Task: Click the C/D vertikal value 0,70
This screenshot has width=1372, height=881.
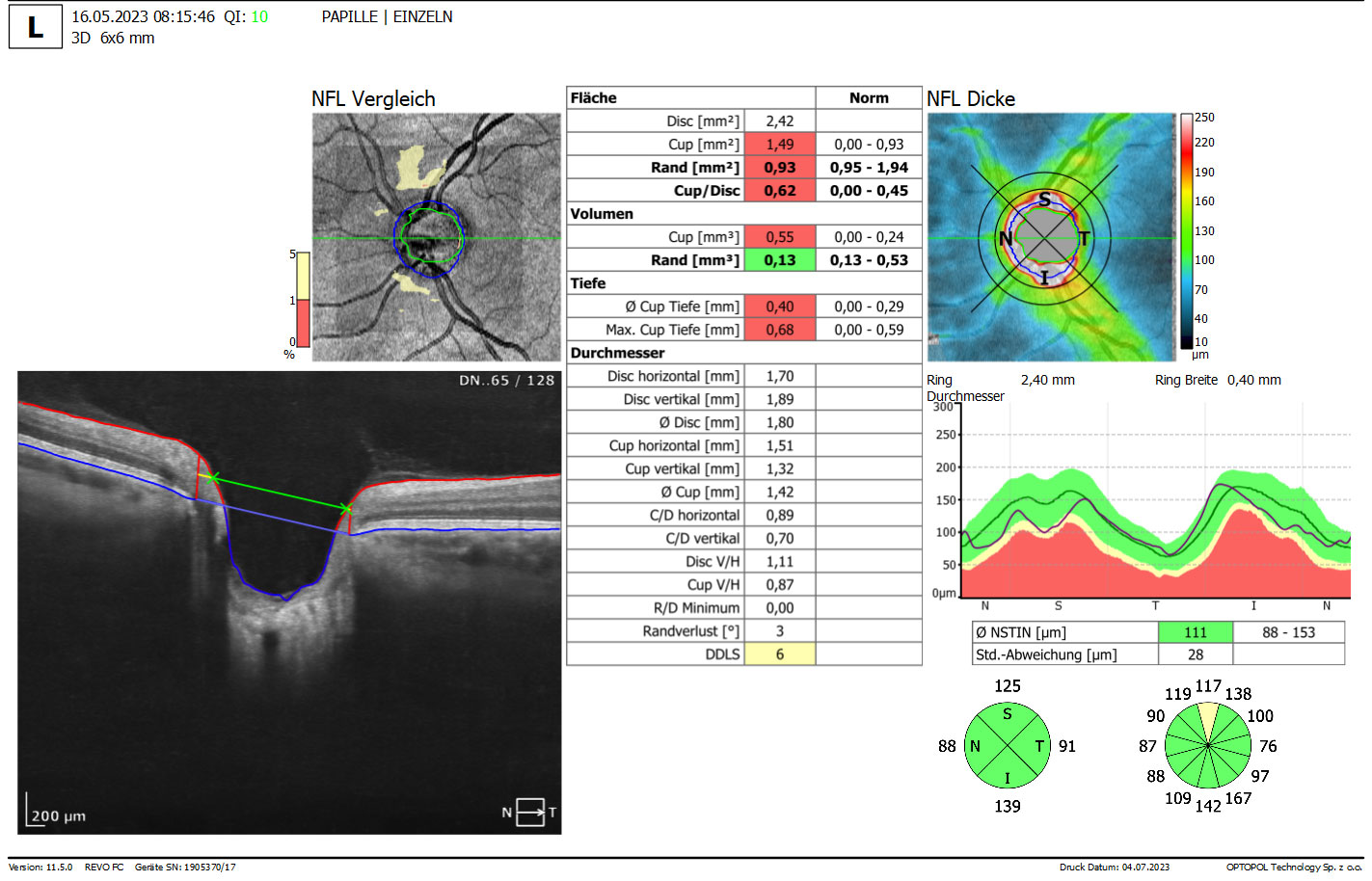Action: pyautogui.click(x=780, y=538)
